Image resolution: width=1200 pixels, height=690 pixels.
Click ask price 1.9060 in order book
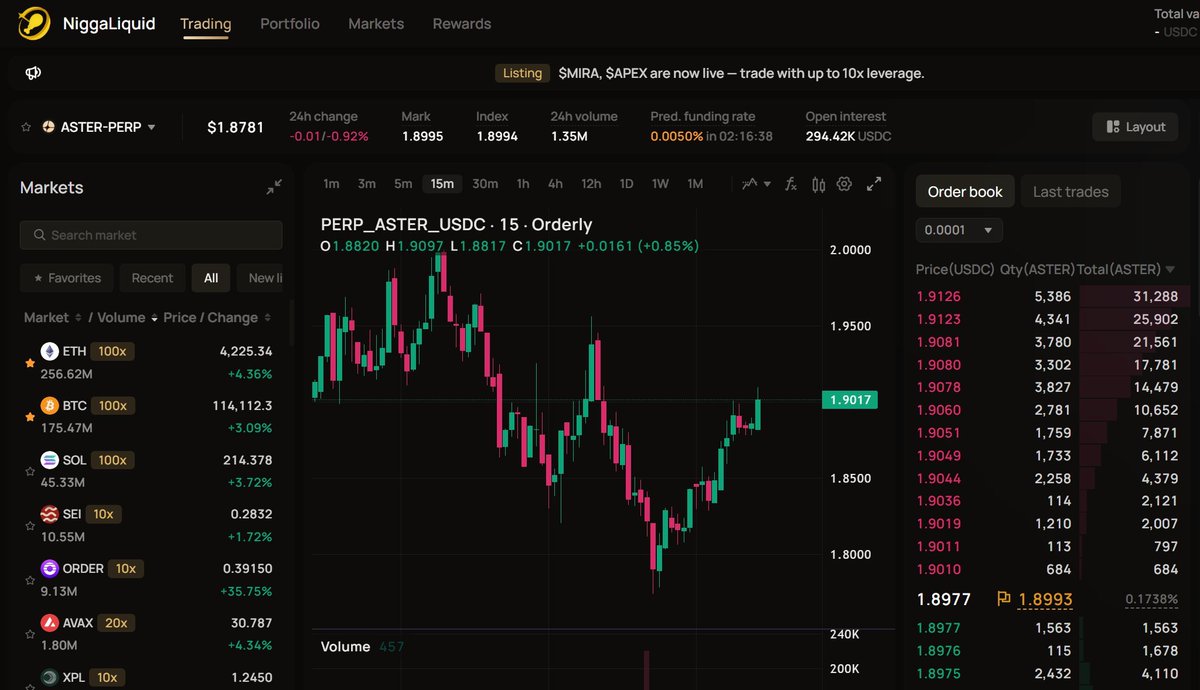click(x=939, y=410)
